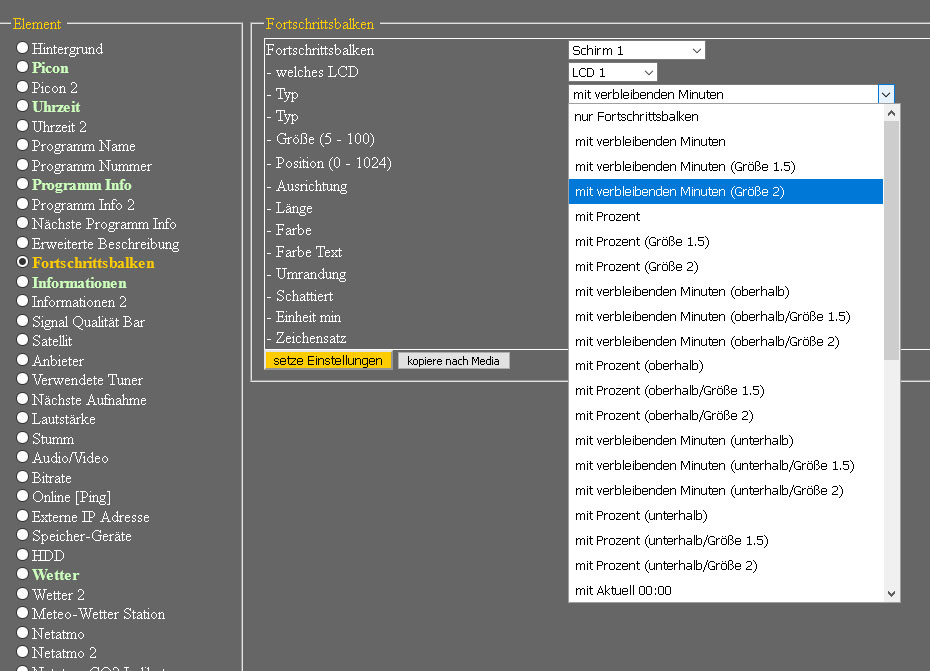Image resolution: width=930 pixels, height=671 pixels.
Task: Select Picon 2 element
Action: pyautogui.click(x=23, y=87)
